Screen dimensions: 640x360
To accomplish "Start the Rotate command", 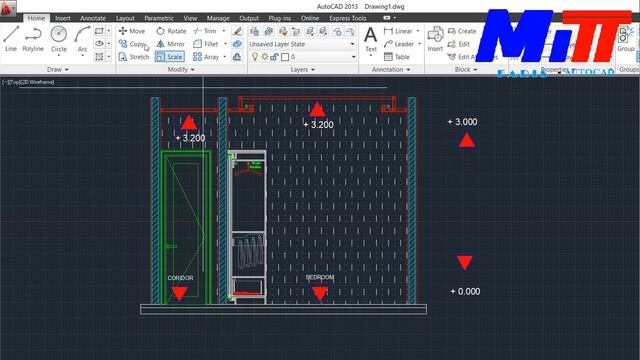I will click(x=171, y=31).
